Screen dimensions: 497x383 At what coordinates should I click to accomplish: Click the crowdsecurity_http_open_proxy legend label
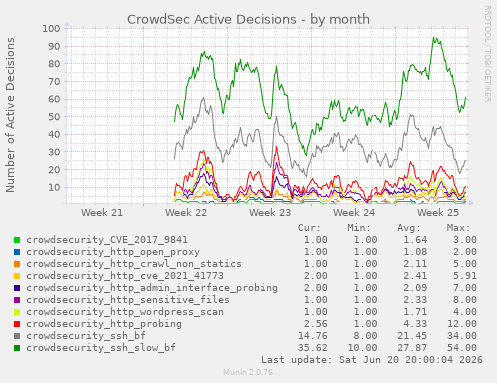pyautogui.click(x=113, y=252)
